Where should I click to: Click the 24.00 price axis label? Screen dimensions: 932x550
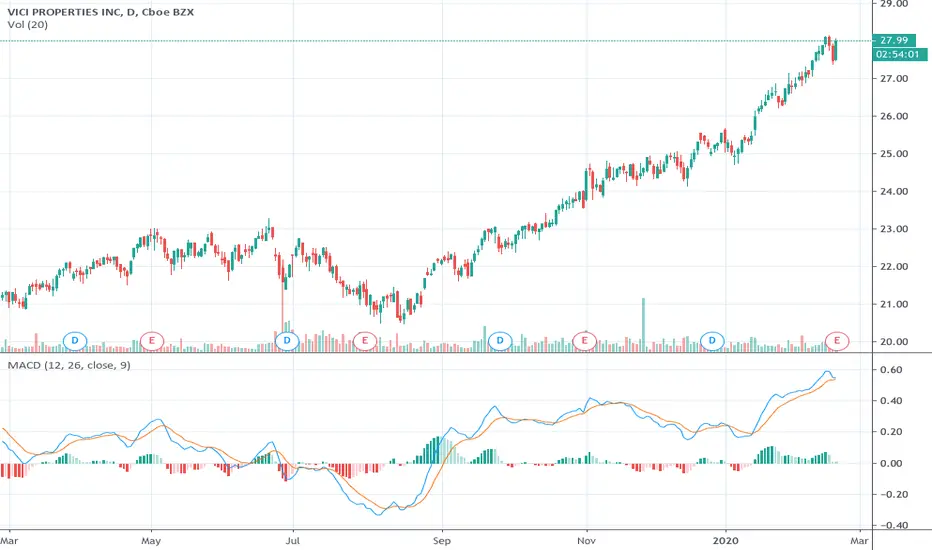pos(894,191)
